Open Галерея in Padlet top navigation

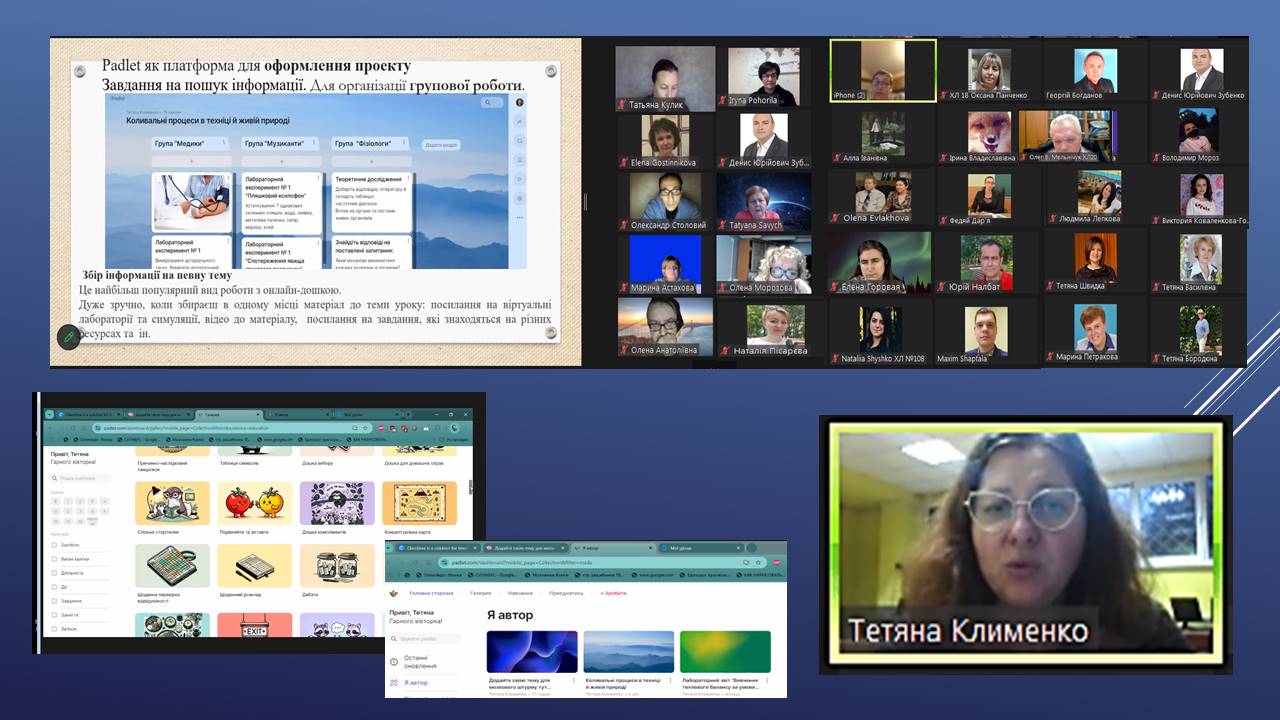[x=481, y=593]
